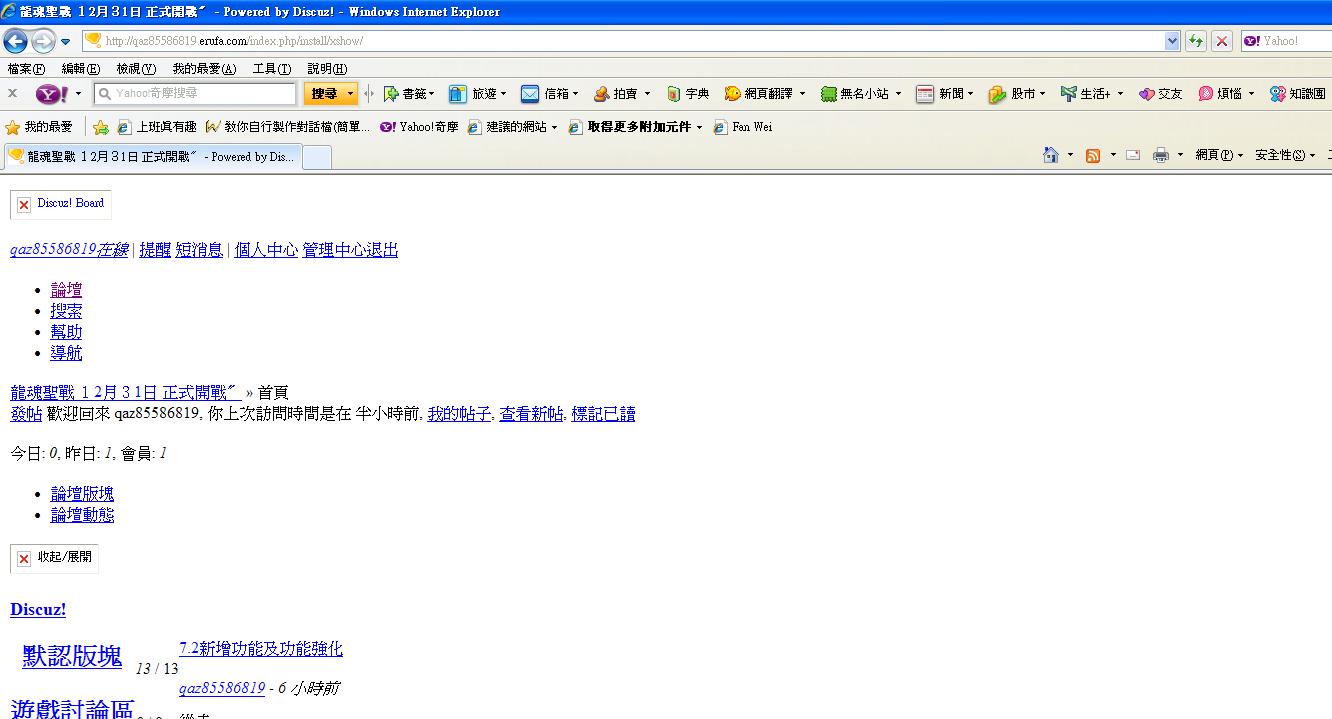The image size is (1332, 719).
Task: Click the Refresh page icon
Action: coord(1195,41)
